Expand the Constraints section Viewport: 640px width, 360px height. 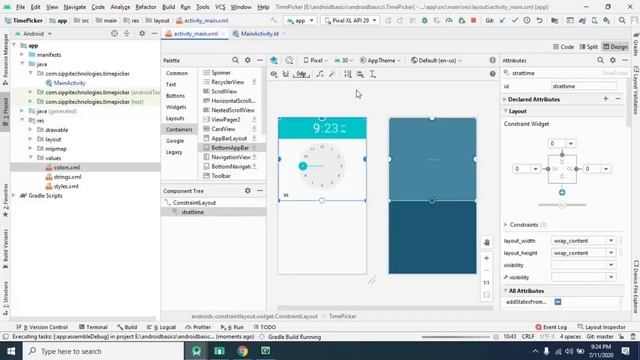(505, 224)
